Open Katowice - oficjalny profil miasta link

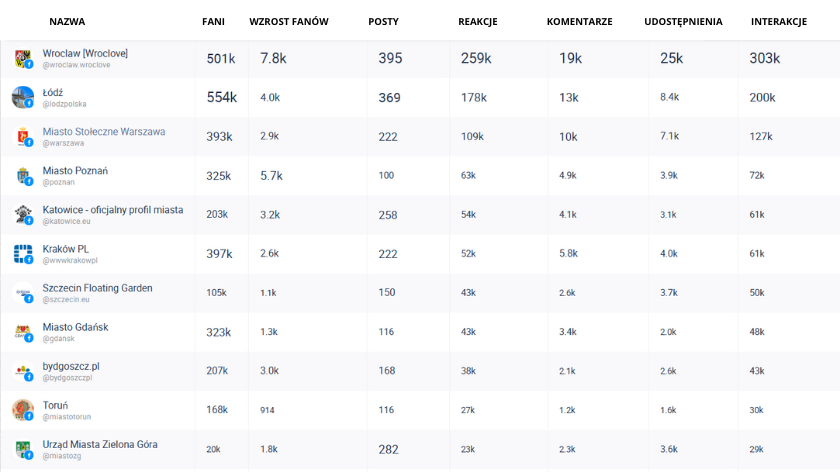(112, 210)
